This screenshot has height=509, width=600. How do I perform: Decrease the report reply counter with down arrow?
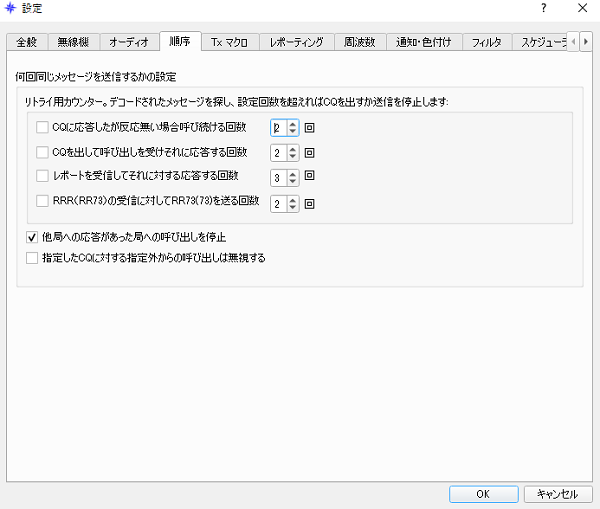click(292, 182)
